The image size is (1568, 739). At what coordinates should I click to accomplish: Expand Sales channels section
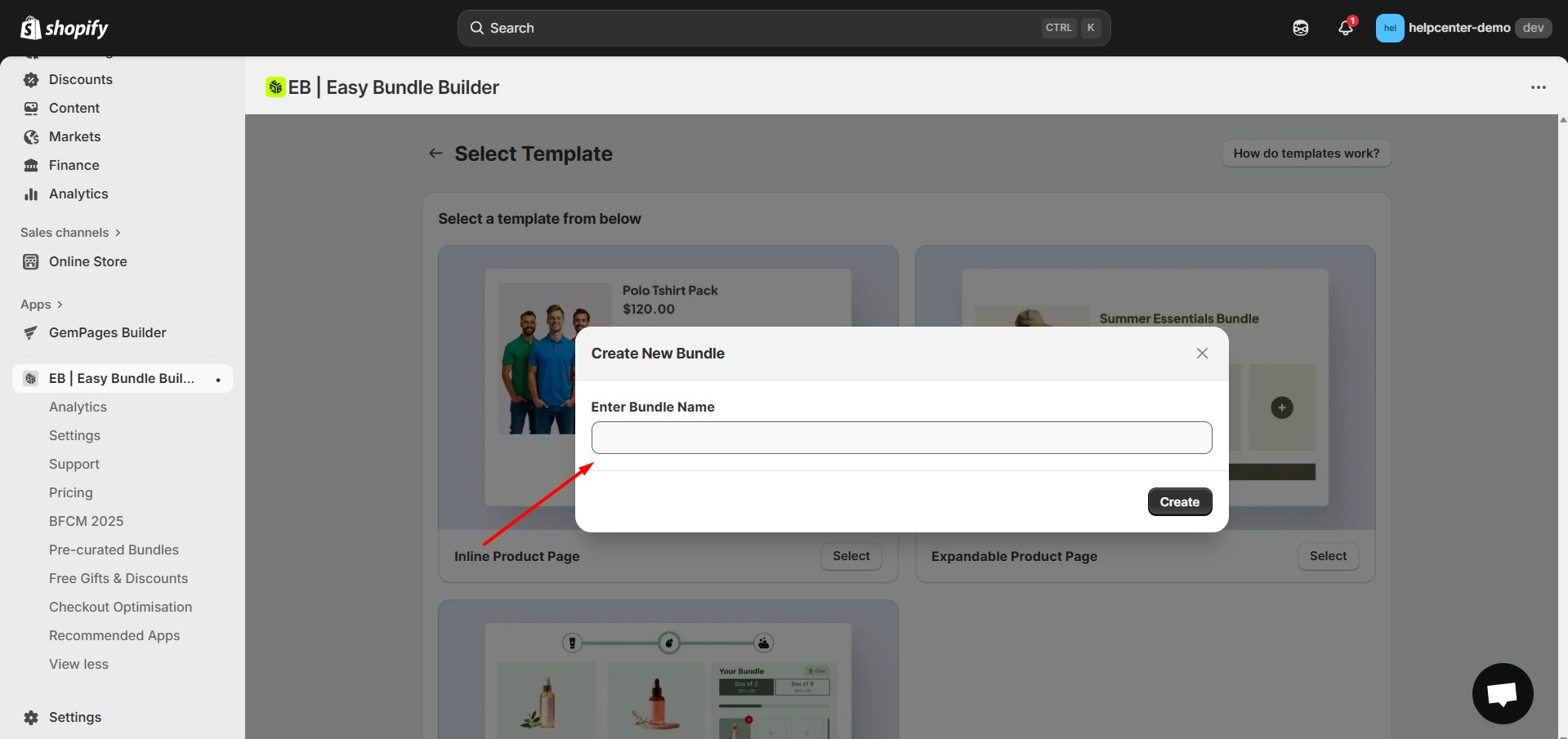tap(71, 233)
